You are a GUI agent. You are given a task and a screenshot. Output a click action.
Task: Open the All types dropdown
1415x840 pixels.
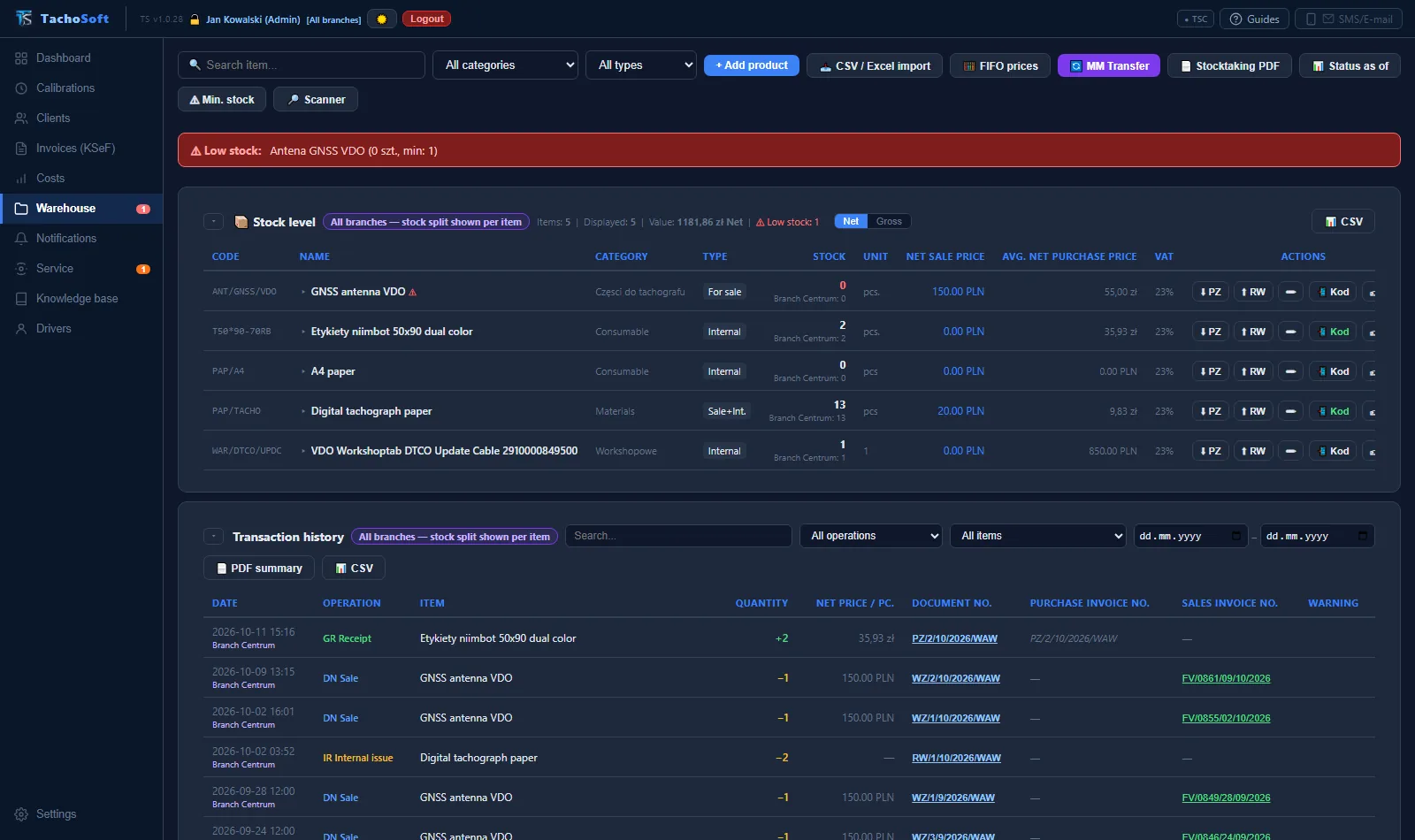point(641,65)
